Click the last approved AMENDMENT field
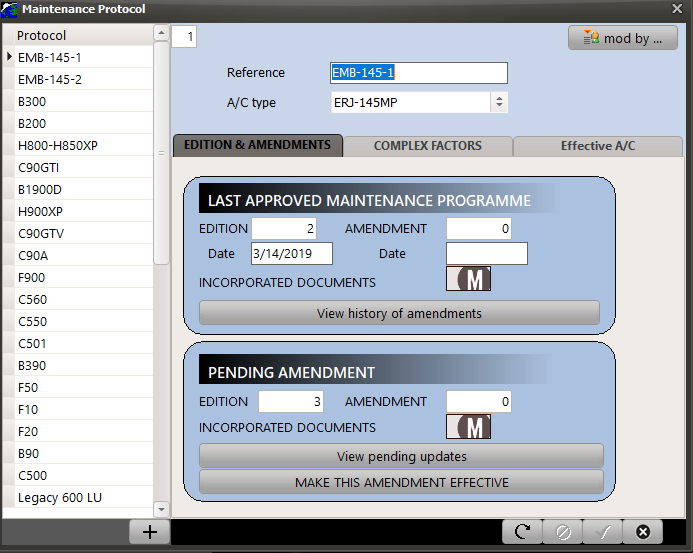The height and width of the screenshot is (553, 693). (479, 229)
